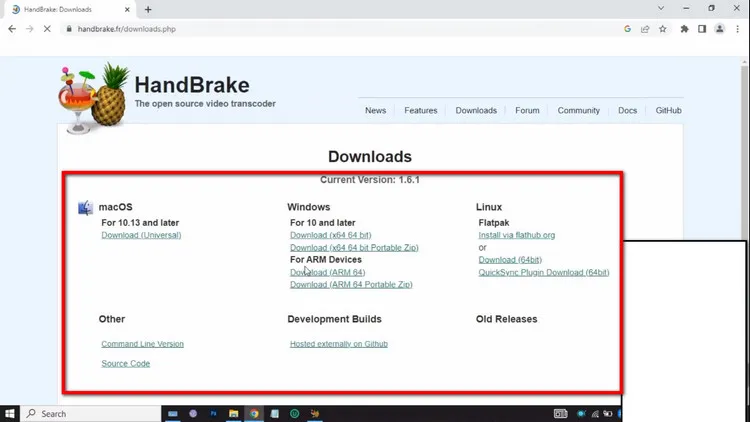Expand the tab search chevron

(x=661, y=8)
